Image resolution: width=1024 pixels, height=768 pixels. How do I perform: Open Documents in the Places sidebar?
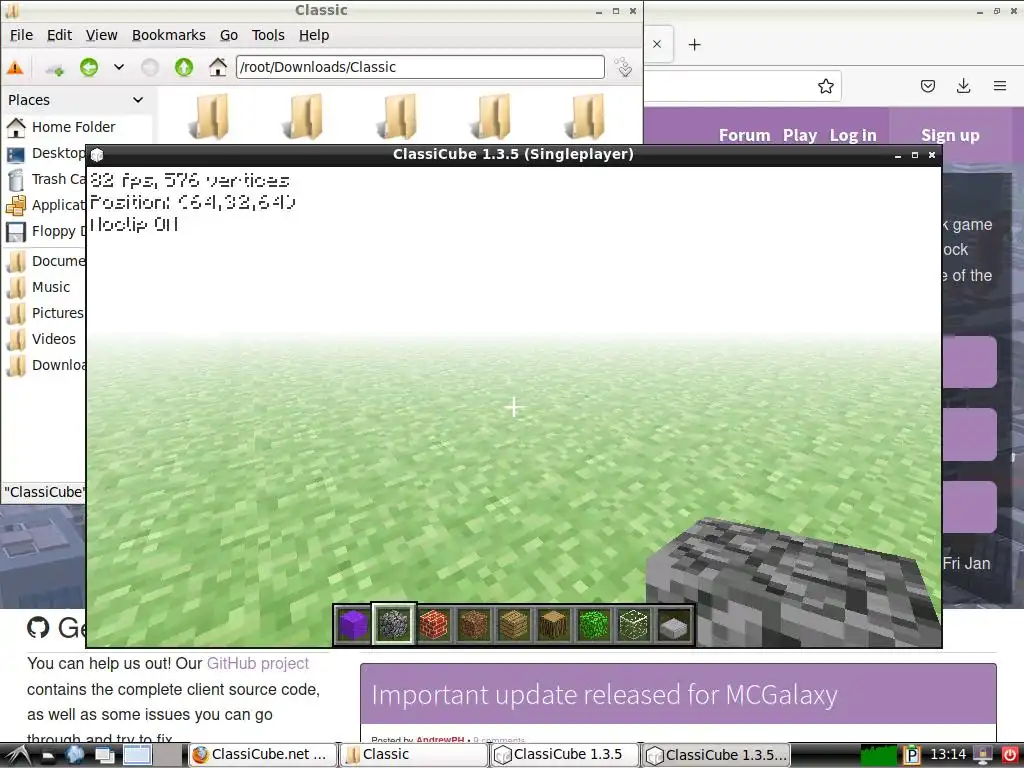pos(46,261)
